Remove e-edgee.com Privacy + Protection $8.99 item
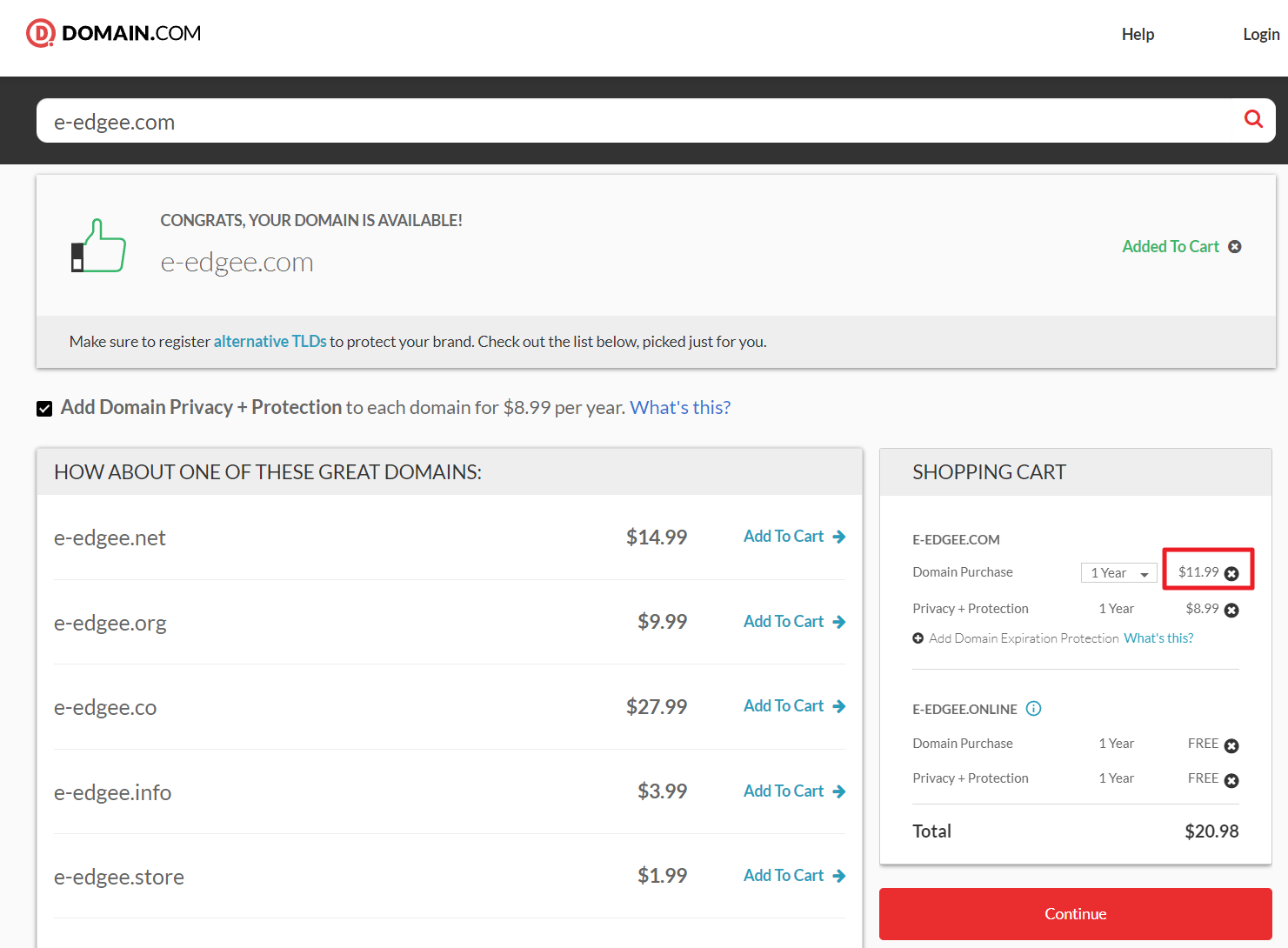The height and width of the screenshot is (948, 1288). tap(1231, 610)
